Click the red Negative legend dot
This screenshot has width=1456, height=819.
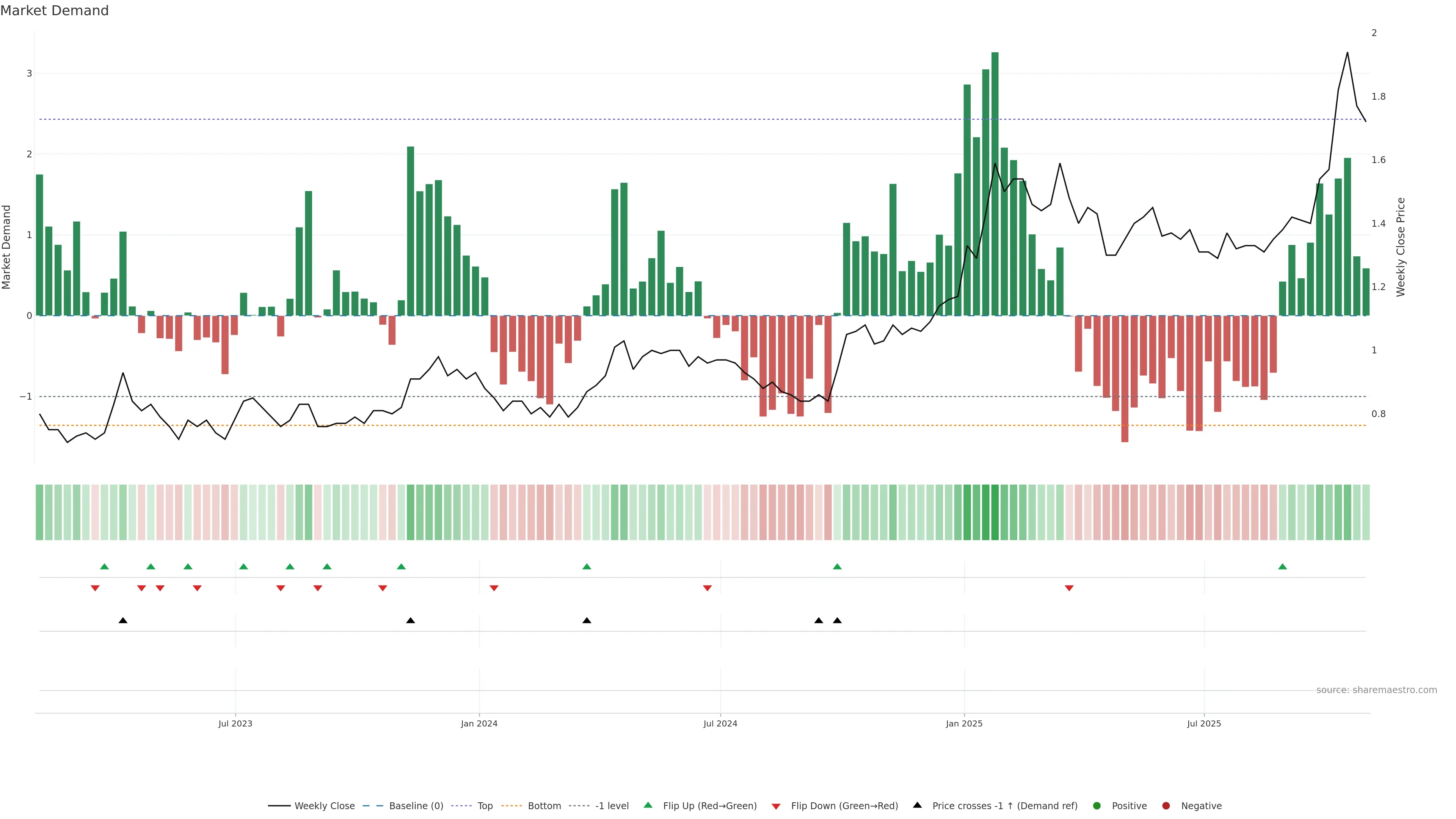[x=1166, y=806]
